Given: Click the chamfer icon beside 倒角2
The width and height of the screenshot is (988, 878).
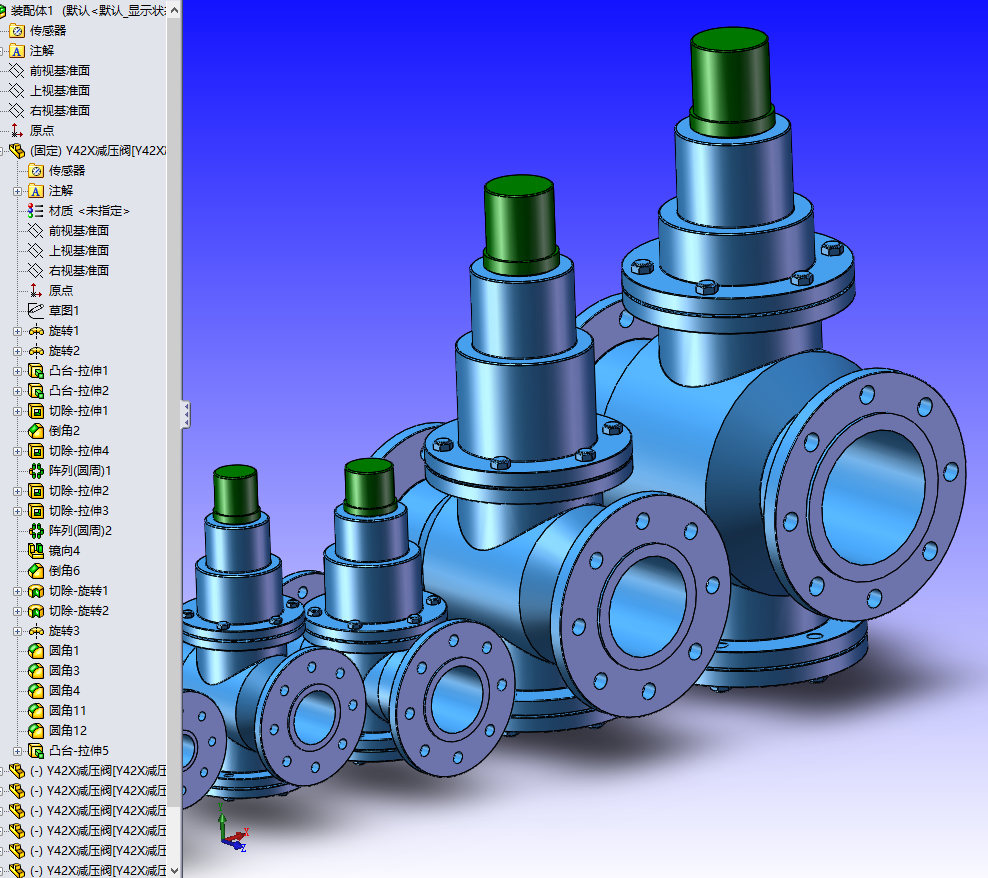Looking at the screenshot, I should (36, 431).
